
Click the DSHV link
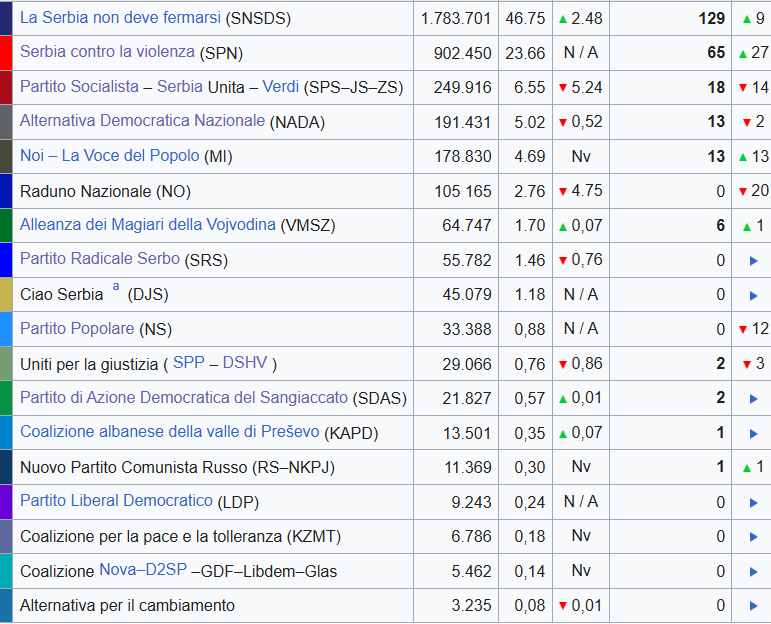pos(245,362)
